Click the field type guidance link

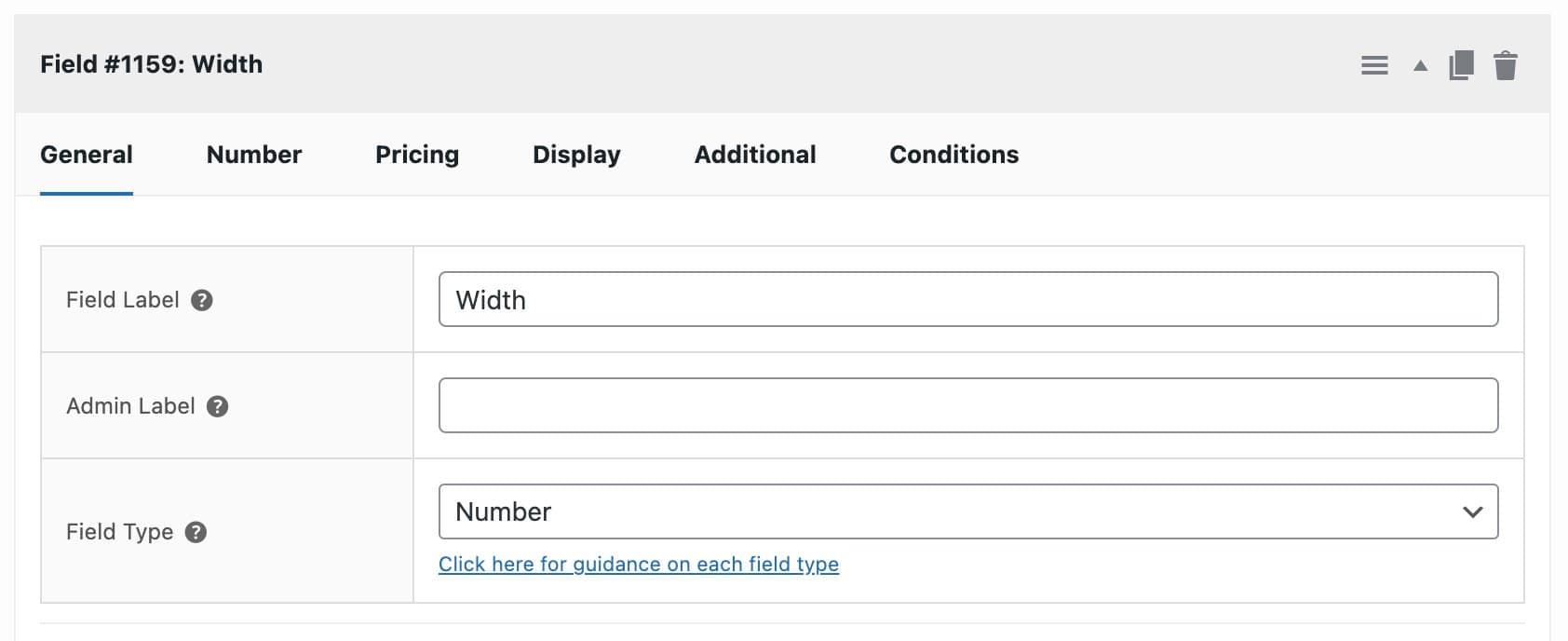point(639,564)
